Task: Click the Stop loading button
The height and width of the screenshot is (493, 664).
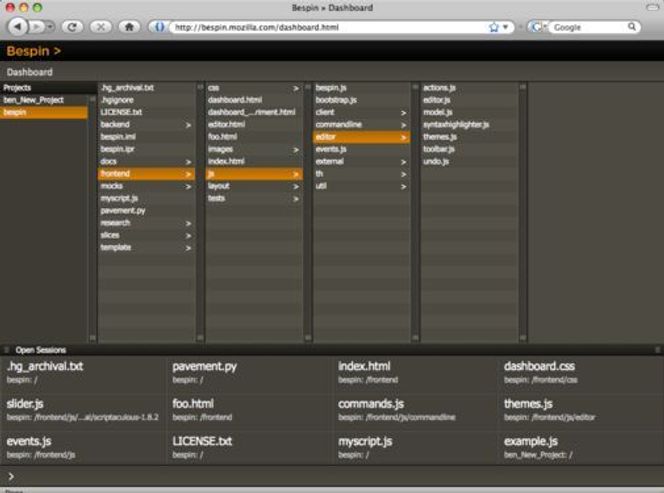Action: tap(101, 27)
